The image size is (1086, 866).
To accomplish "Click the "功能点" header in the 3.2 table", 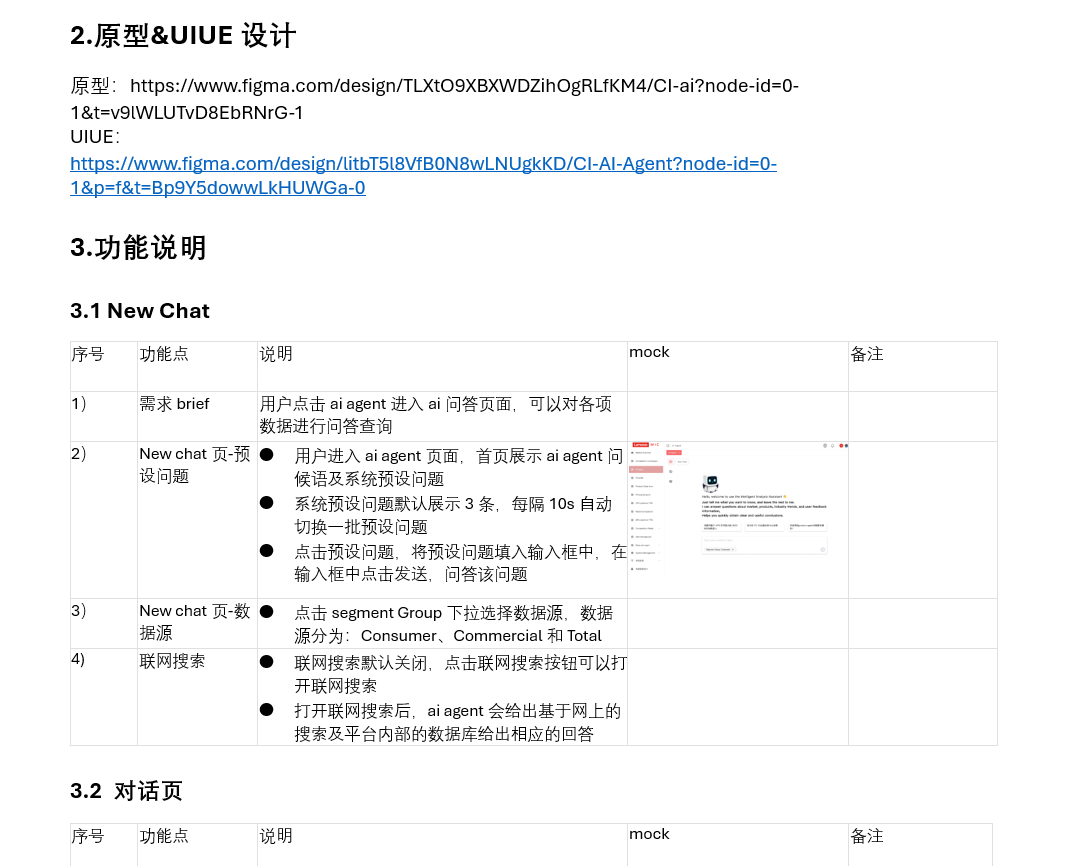I will (164, 836).
